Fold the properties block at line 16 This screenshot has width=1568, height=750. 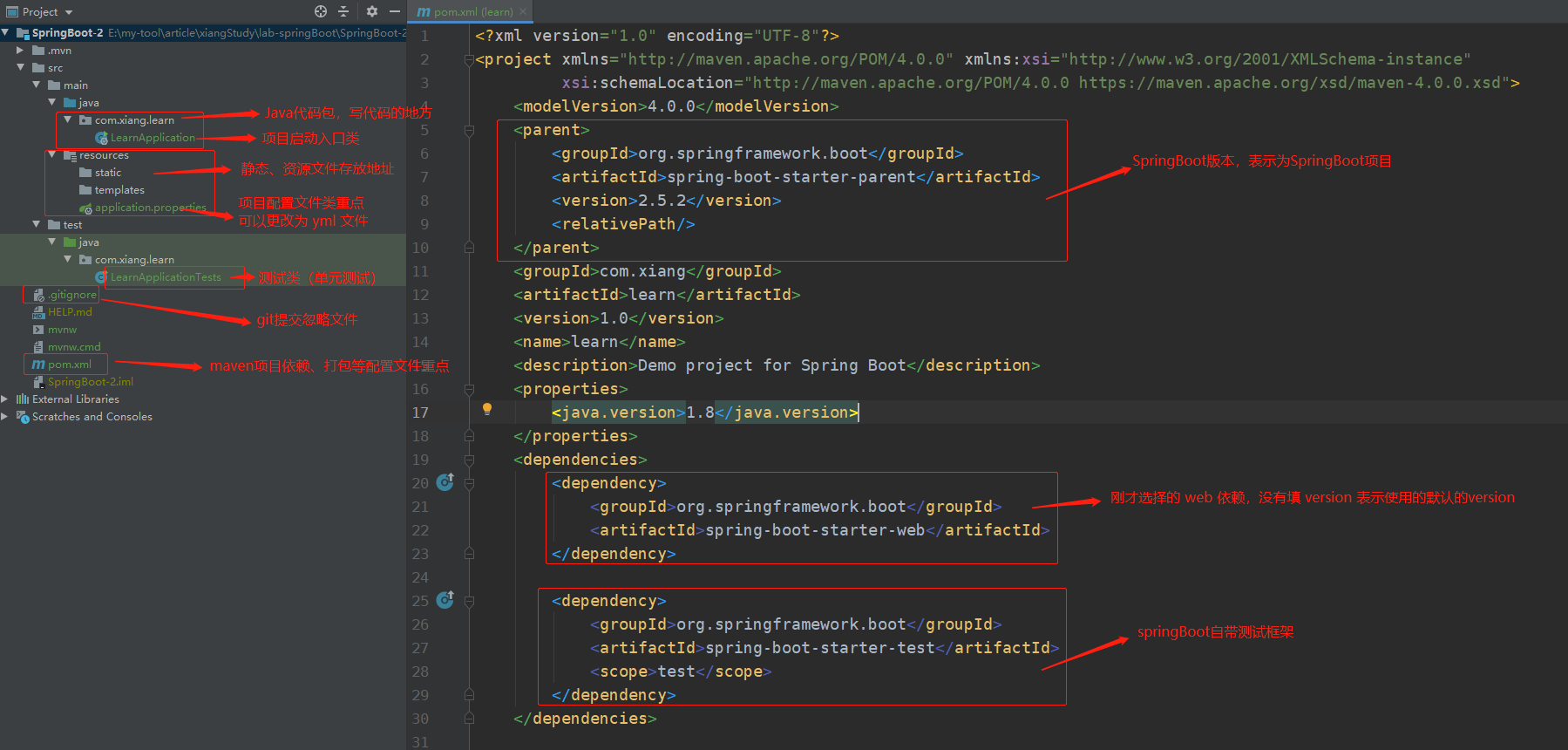[469, 389]
